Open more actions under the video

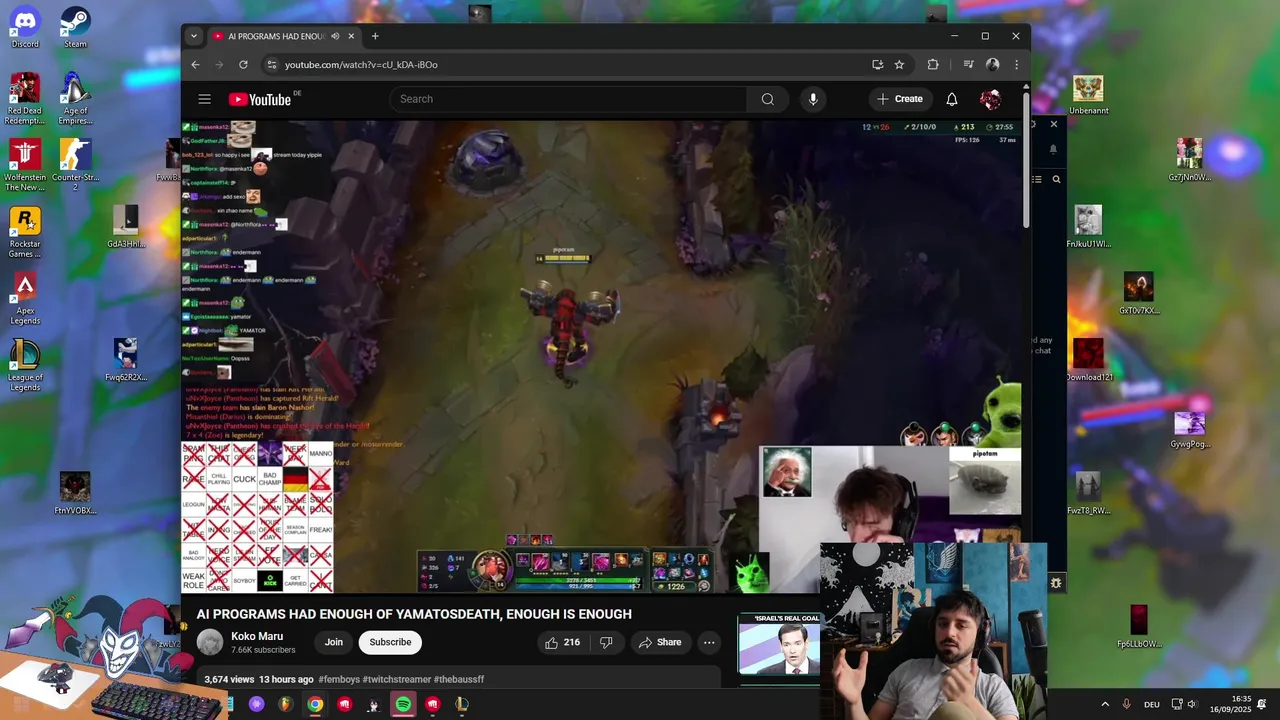coord(709,642)
